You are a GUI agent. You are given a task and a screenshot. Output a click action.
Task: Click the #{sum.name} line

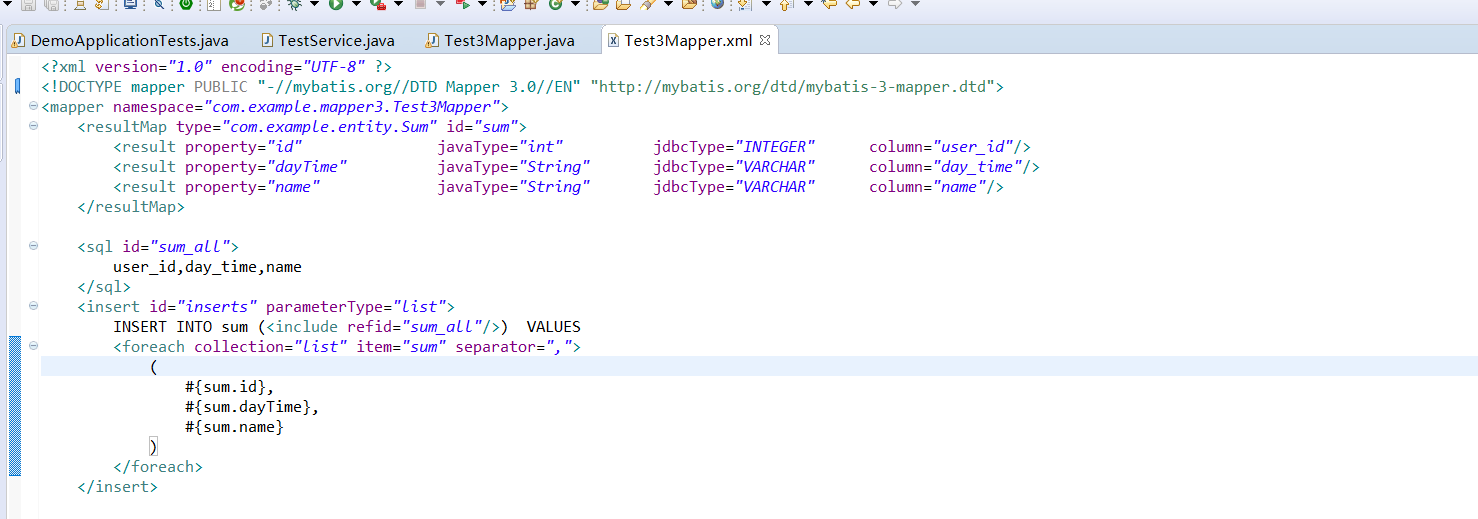point(234,427)
